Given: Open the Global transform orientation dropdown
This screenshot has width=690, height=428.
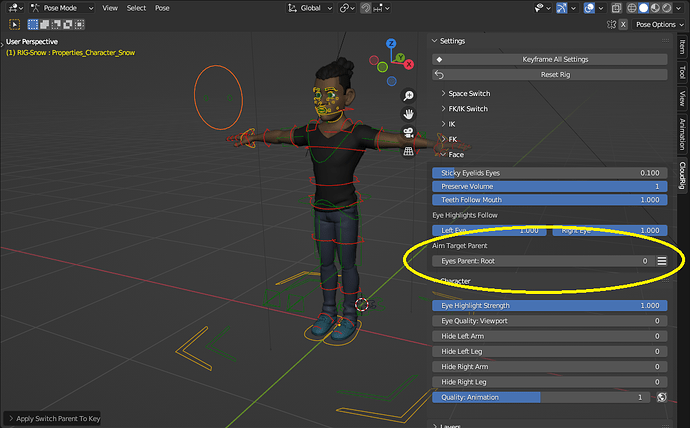Looking at the screenshot, I should 310,8.
